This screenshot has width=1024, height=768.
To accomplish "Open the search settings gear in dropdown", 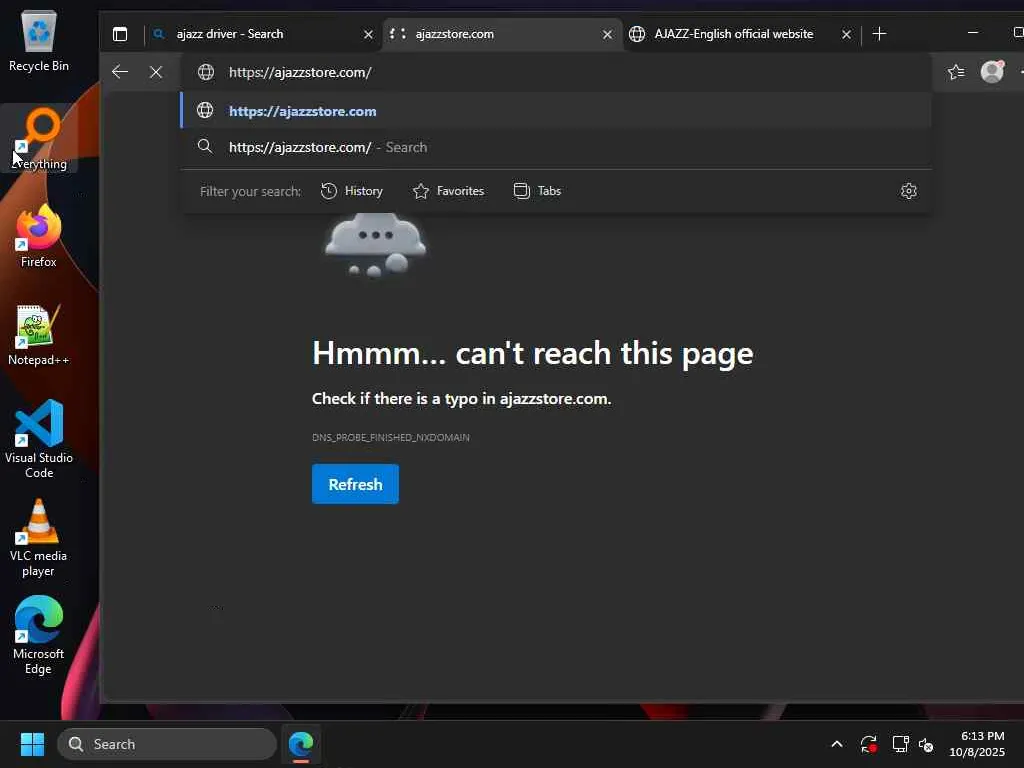I will click(908, 191).
